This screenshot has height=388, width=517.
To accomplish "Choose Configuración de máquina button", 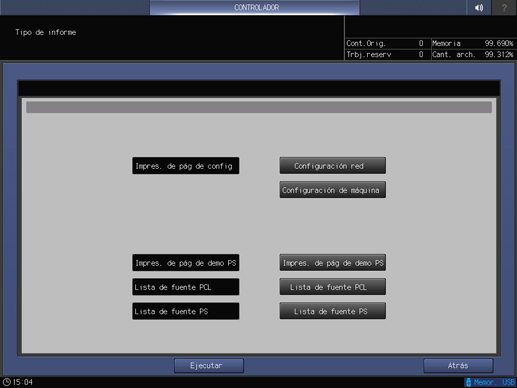I will [x=333, y=190].
